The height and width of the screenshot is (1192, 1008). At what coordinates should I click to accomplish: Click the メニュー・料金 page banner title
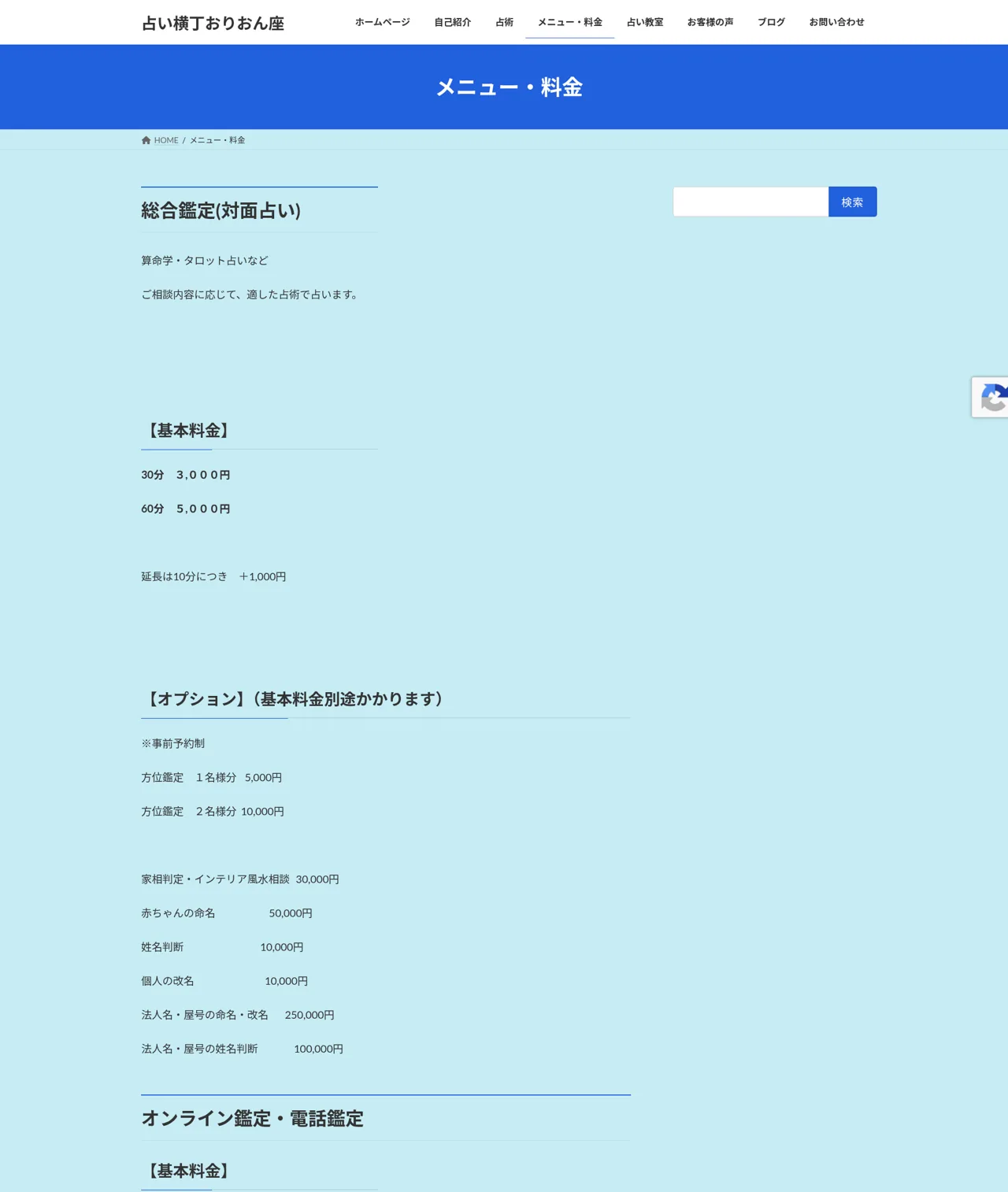pyautogui.click(x=509, y=87)
